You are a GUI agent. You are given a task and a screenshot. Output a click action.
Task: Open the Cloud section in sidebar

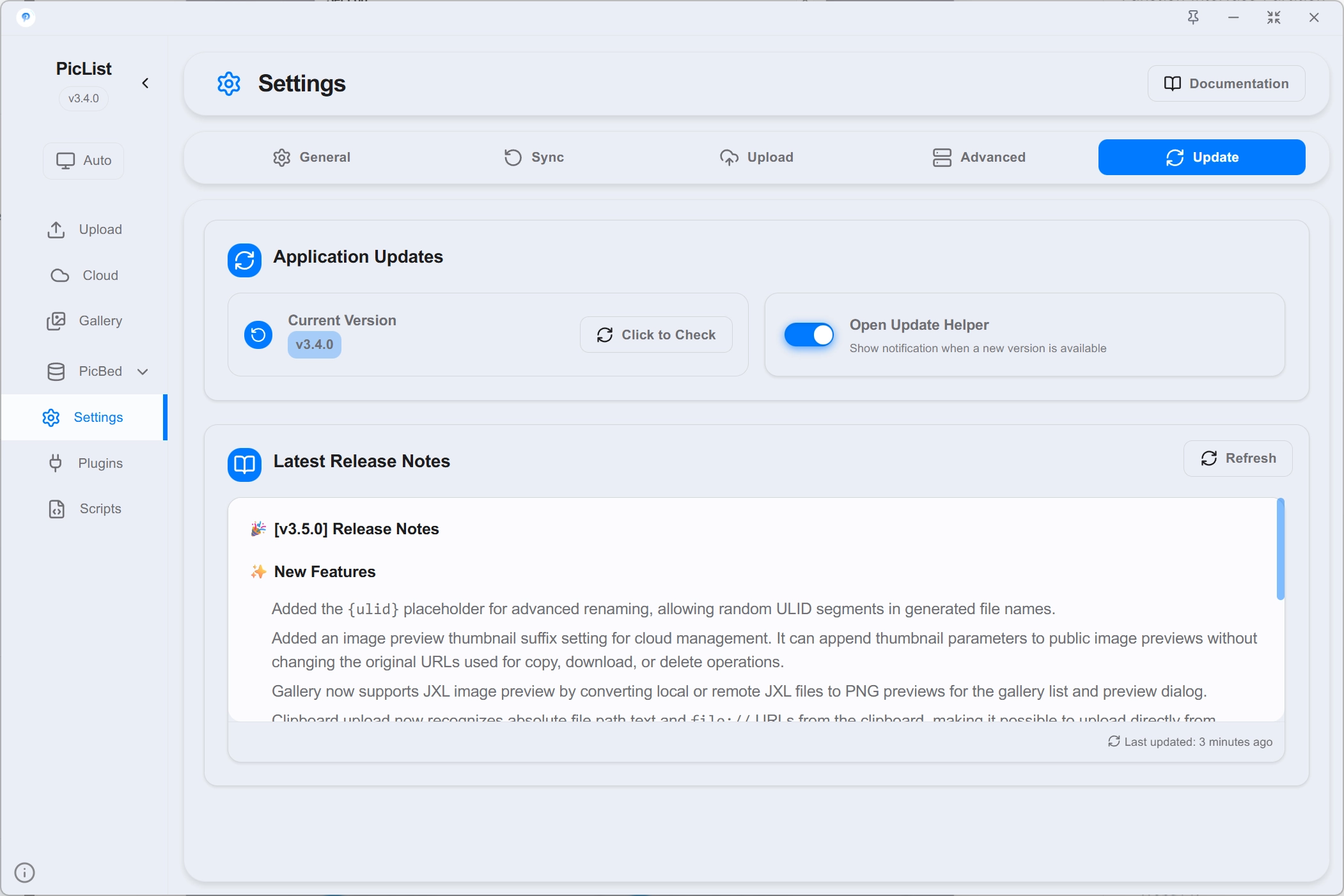[x=84, y=275]
